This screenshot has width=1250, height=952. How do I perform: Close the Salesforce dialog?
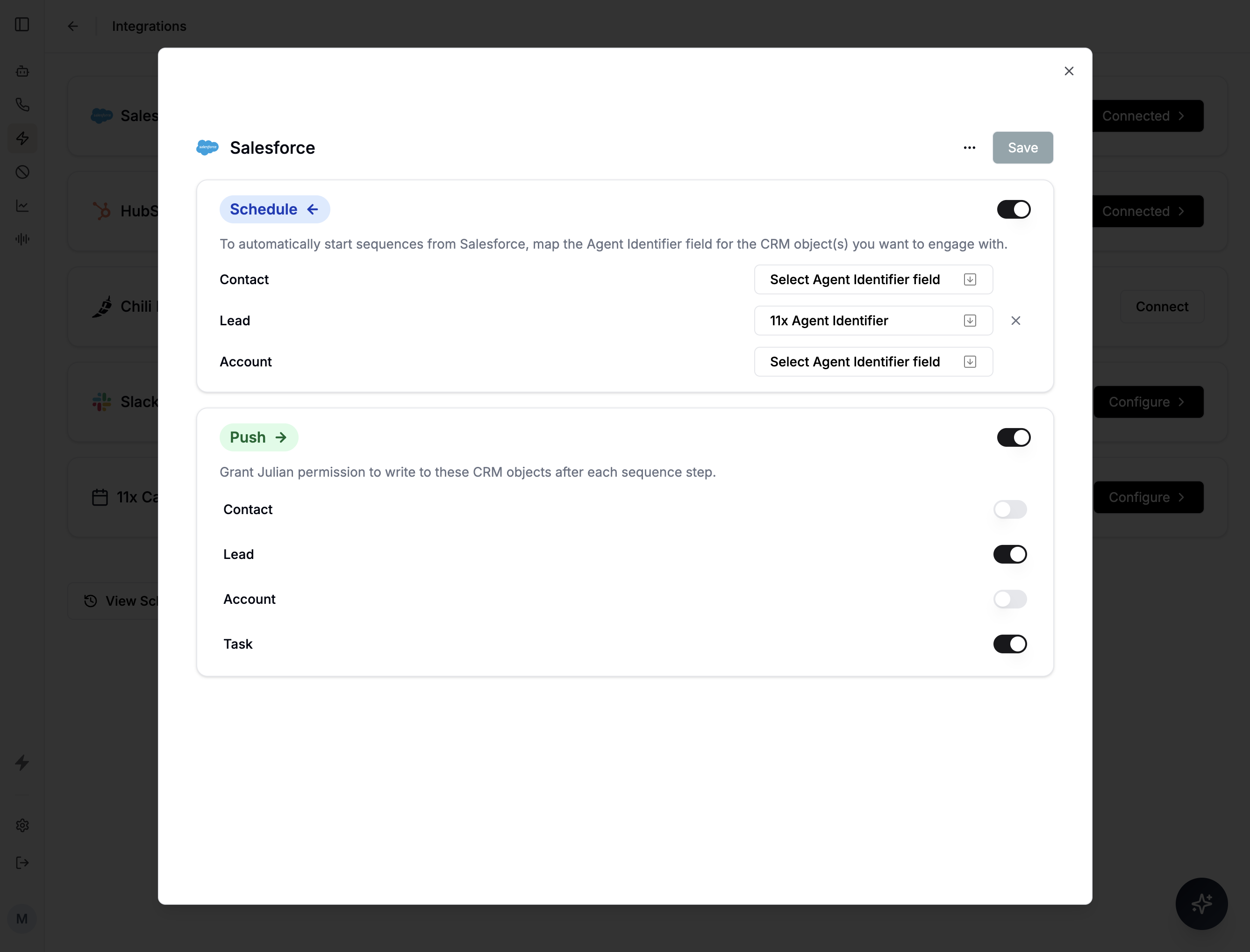point(1069,72)
